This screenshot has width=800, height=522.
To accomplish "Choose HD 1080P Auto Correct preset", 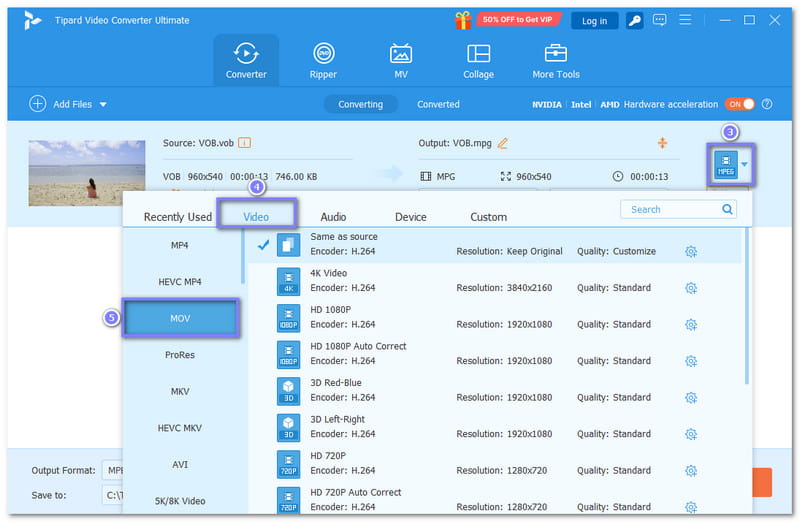I will (495, 354).
